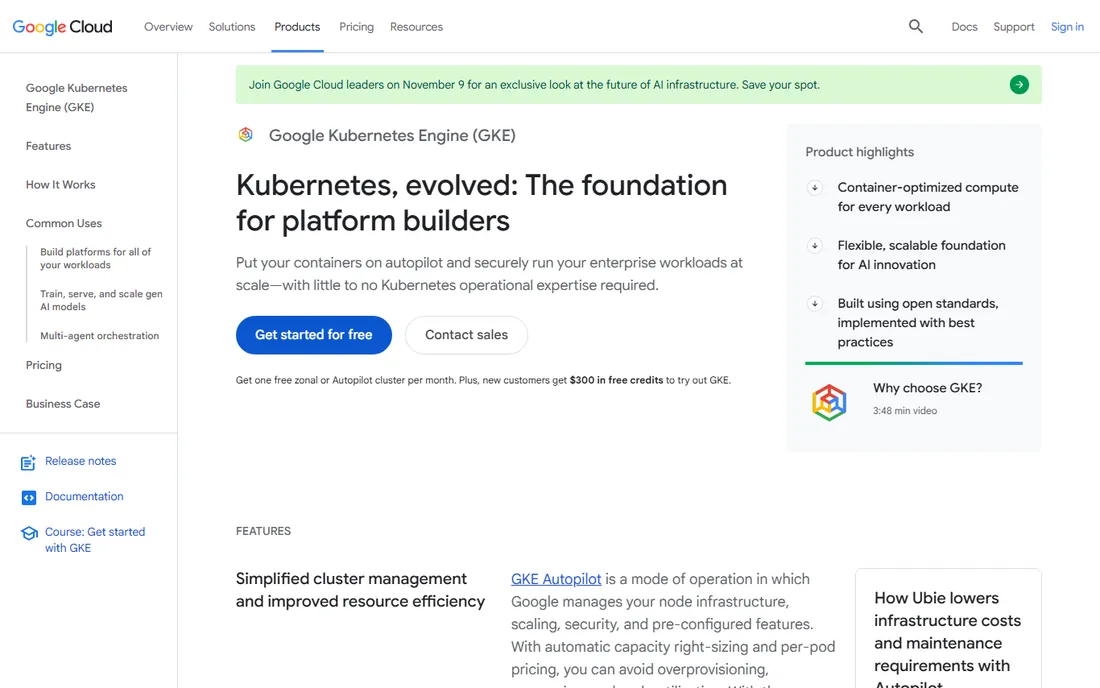Expand Container-optimized compute highlight arrow
This screenshot has height=688, width=1100.
point(814,187)
